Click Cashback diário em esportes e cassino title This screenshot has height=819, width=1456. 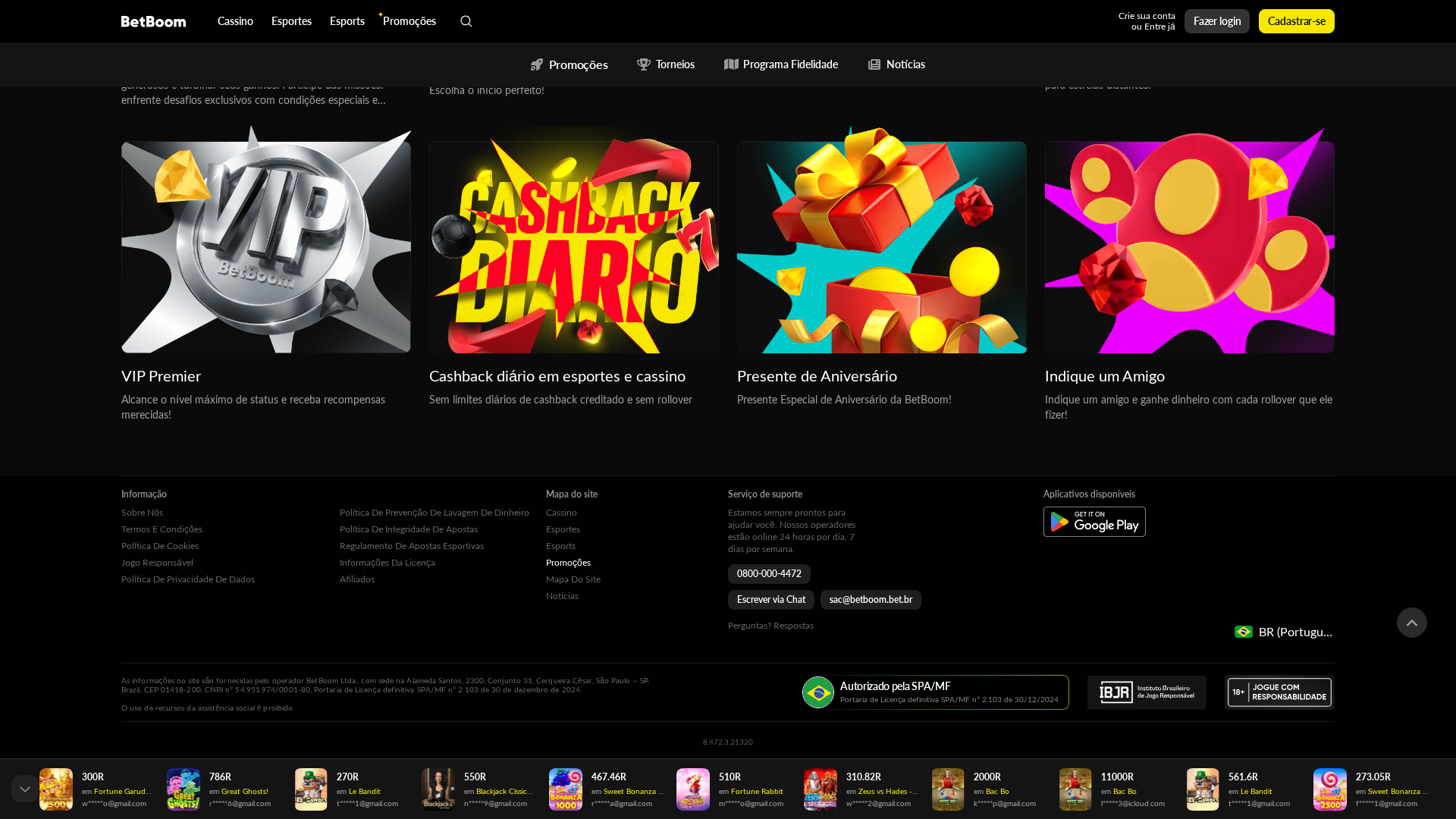click(x=557, y=376)
